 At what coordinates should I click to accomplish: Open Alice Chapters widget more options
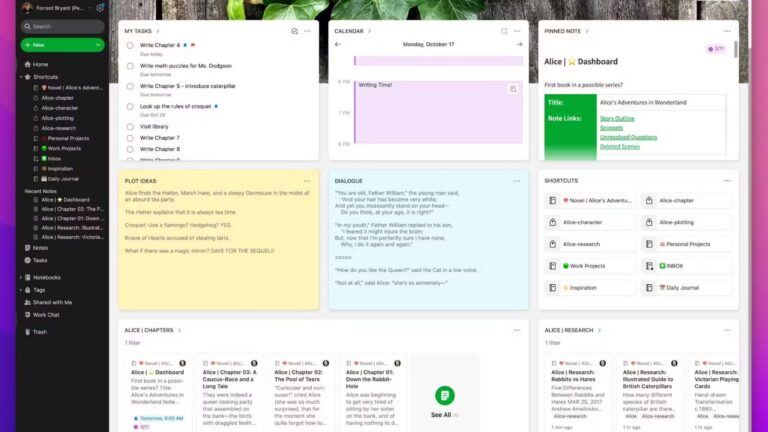pos(517,331)
